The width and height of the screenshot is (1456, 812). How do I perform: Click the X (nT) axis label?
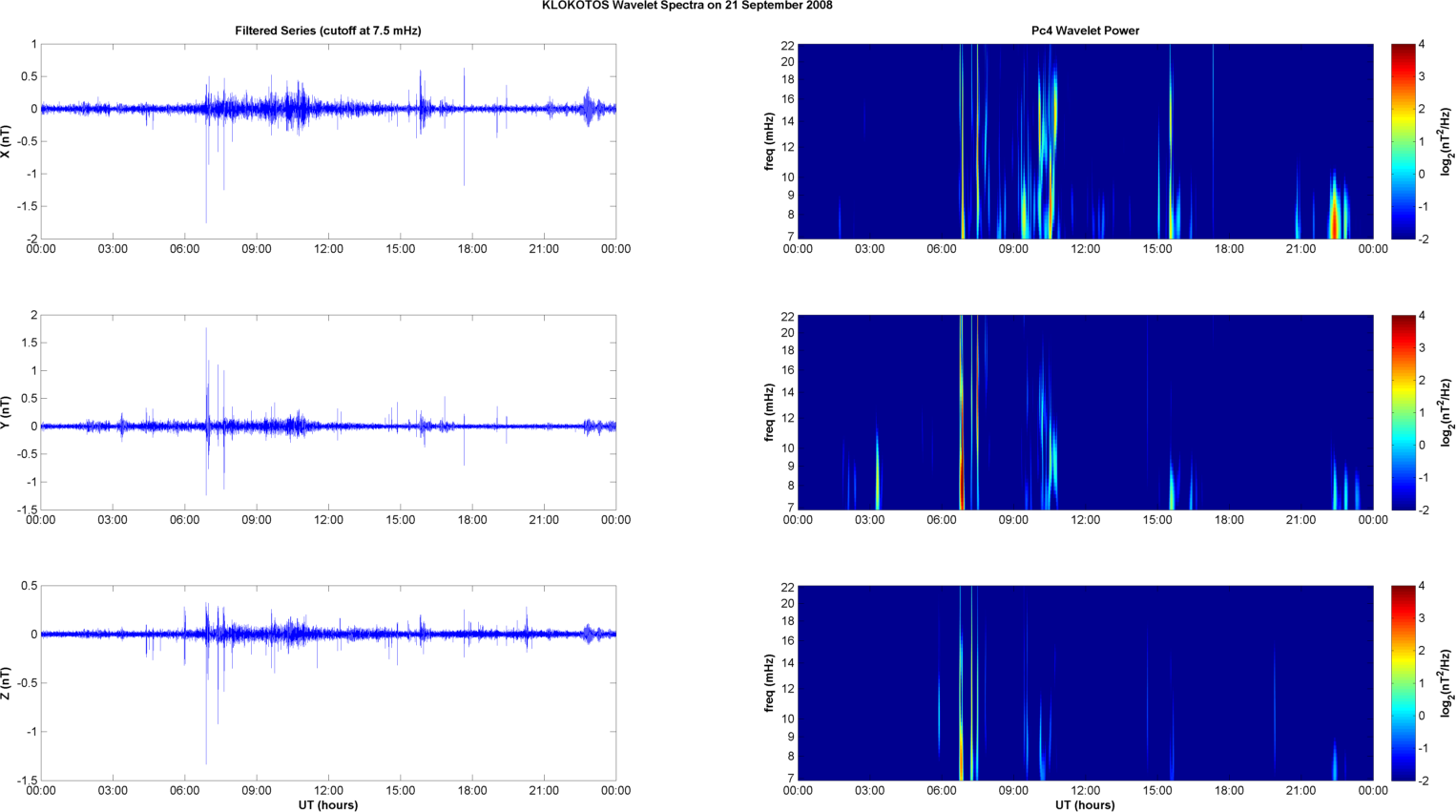pyautogui.click(x=7, y=141)
